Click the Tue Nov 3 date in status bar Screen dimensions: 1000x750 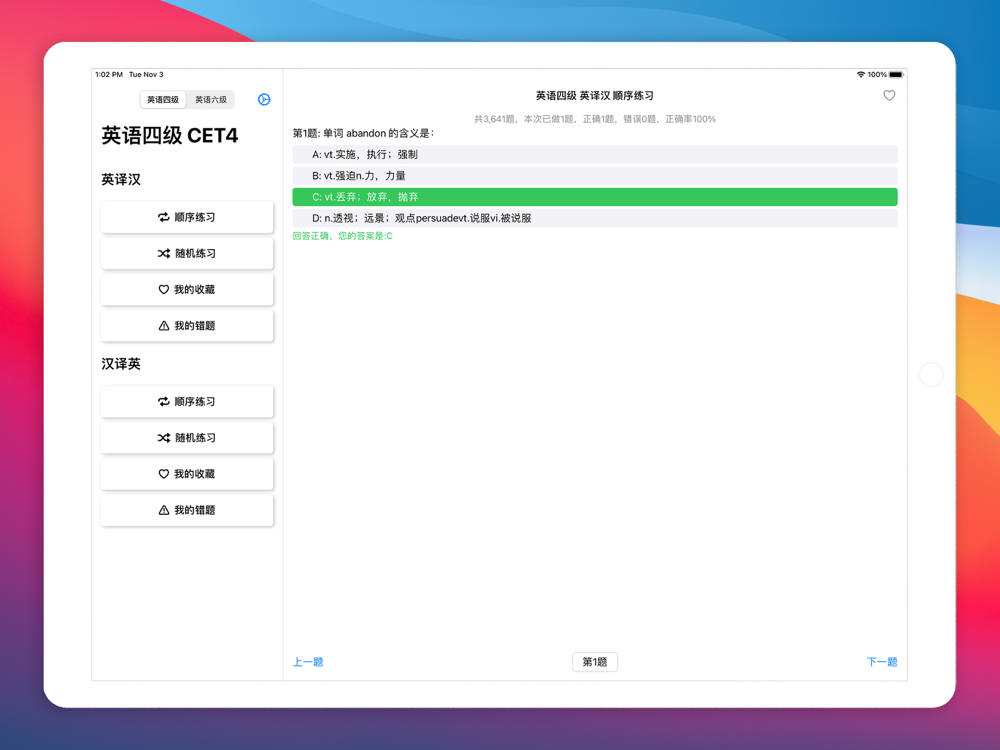[146, 75]
